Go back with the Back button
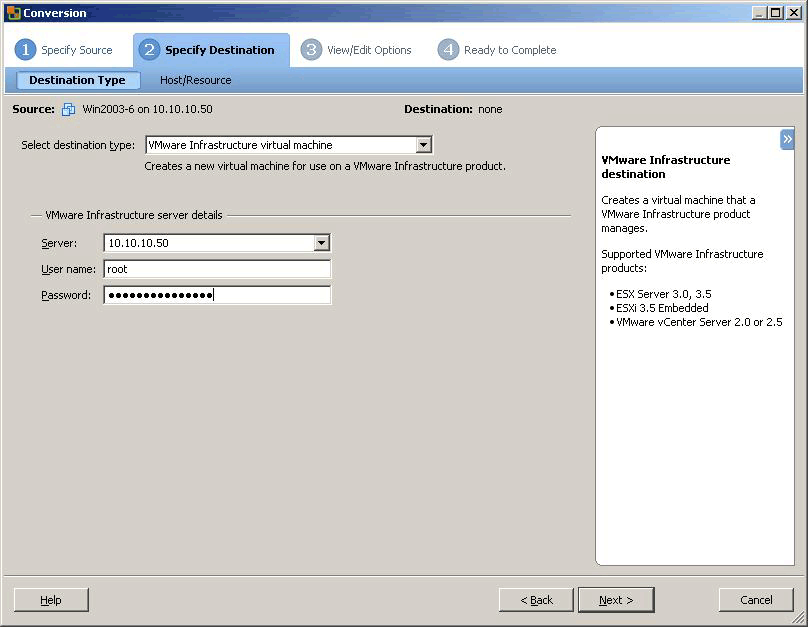808x627 pixels. [536, 600]
